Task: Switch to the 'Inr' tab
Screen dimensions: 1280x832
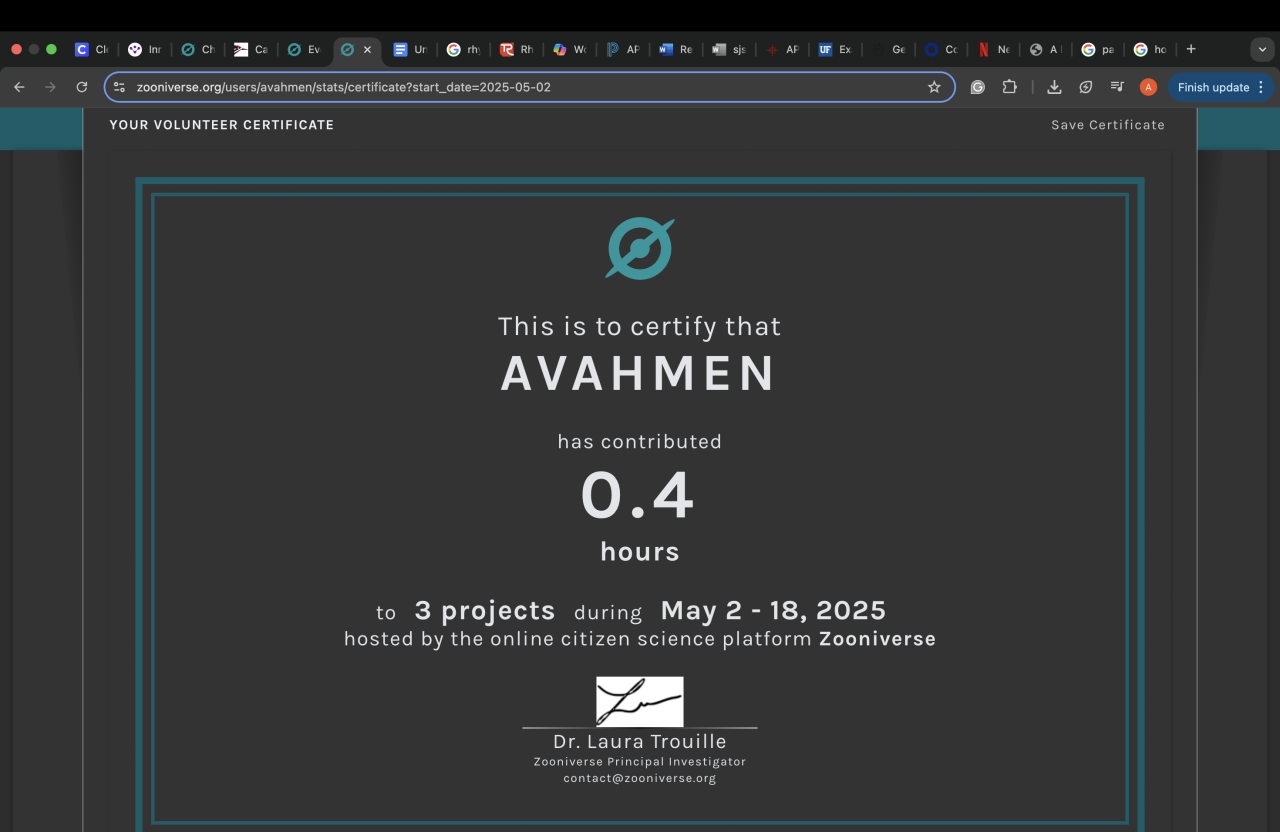Action: coord(145,49)
